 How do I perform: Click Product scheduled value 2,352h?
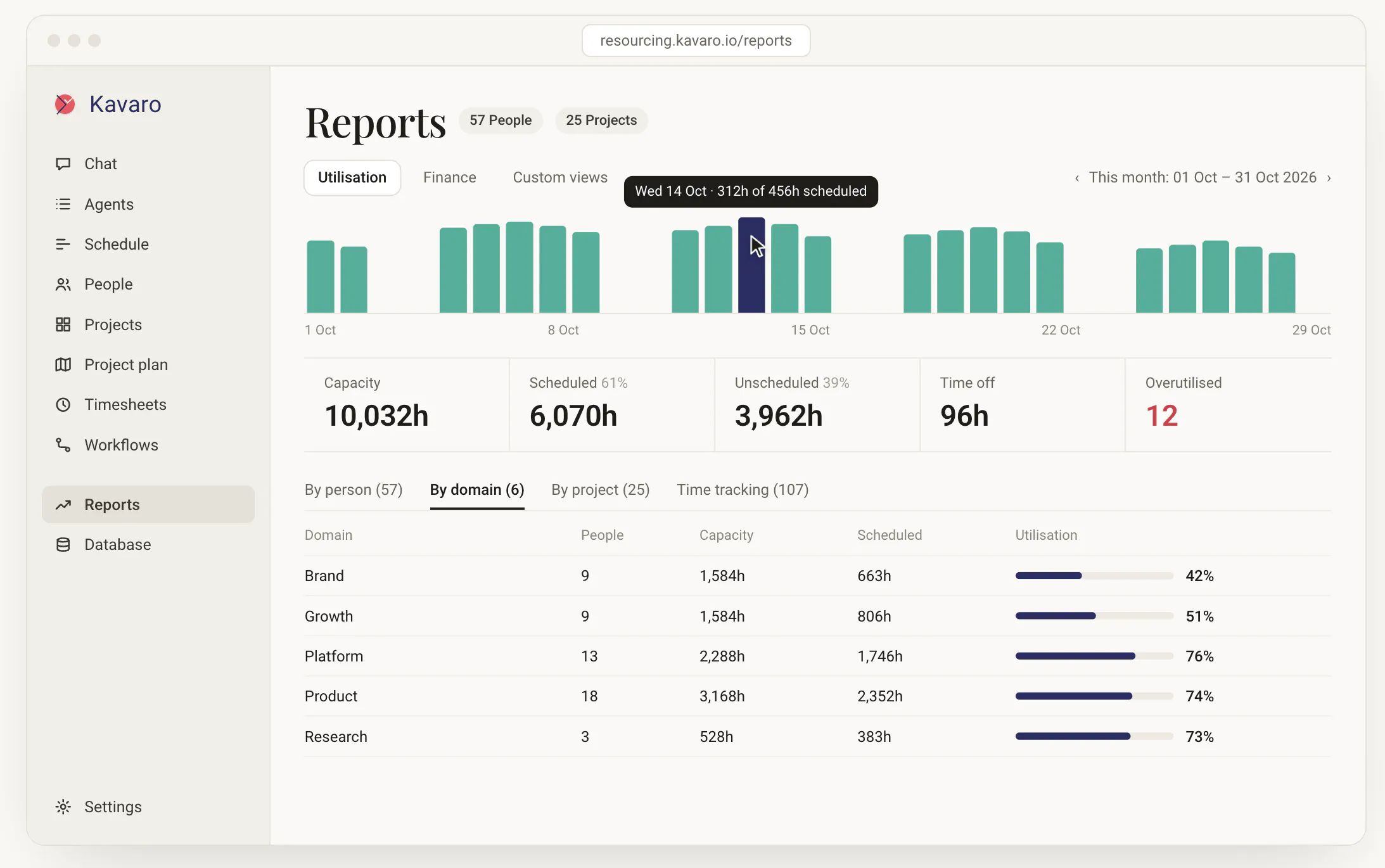[x=880, y=696]
